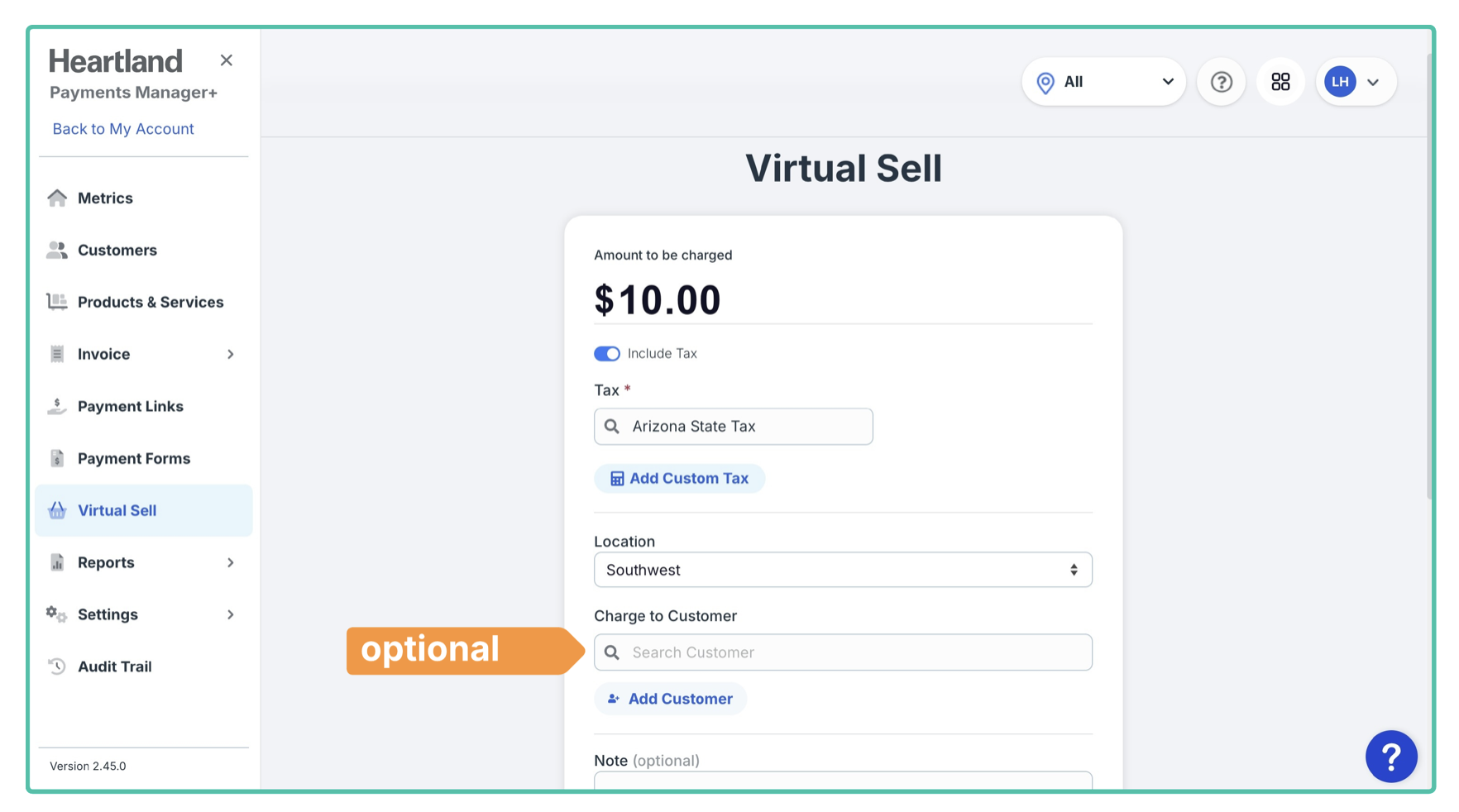Follow the Back to My Account link
The image size is (1459, 812).
pos(123,129)
